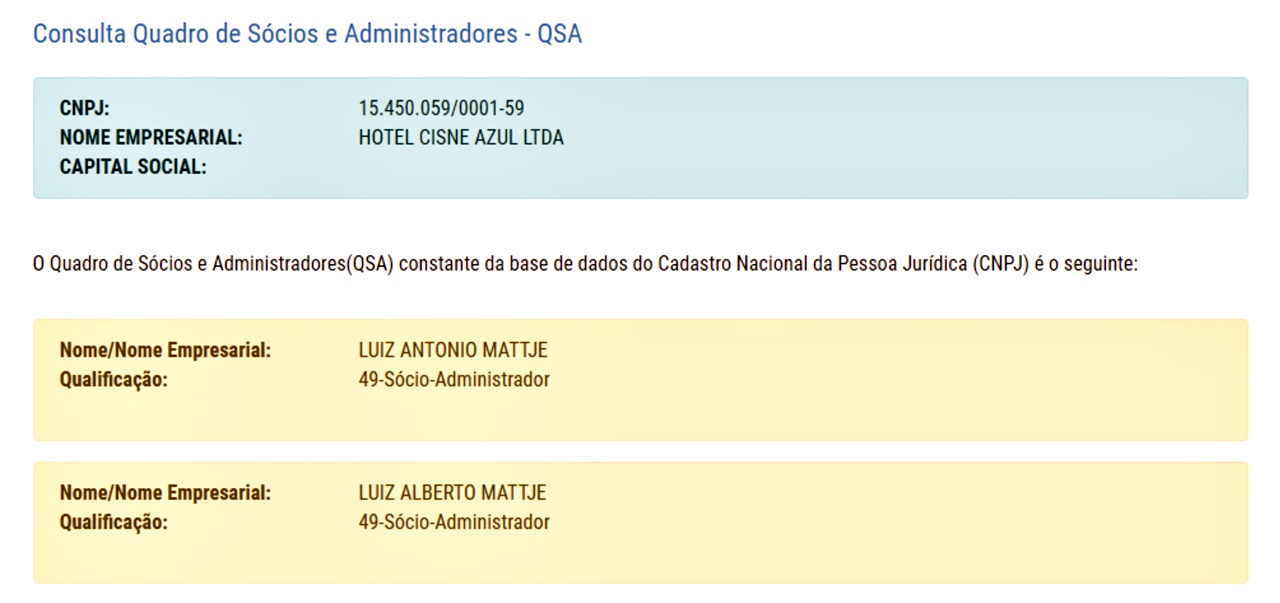Click the yellow card of LUIZ ALBERTO MATTJE

tap(640, 522)
